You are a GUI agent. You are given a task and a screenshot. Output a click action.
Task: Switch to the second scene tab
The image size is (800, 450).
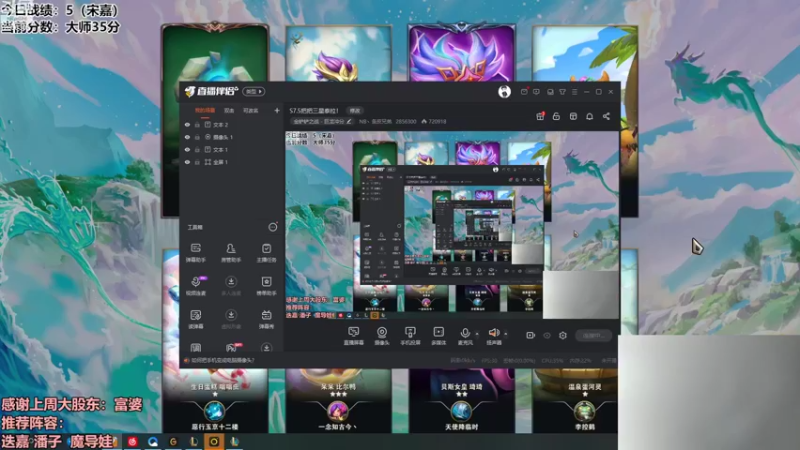point(229,111)
